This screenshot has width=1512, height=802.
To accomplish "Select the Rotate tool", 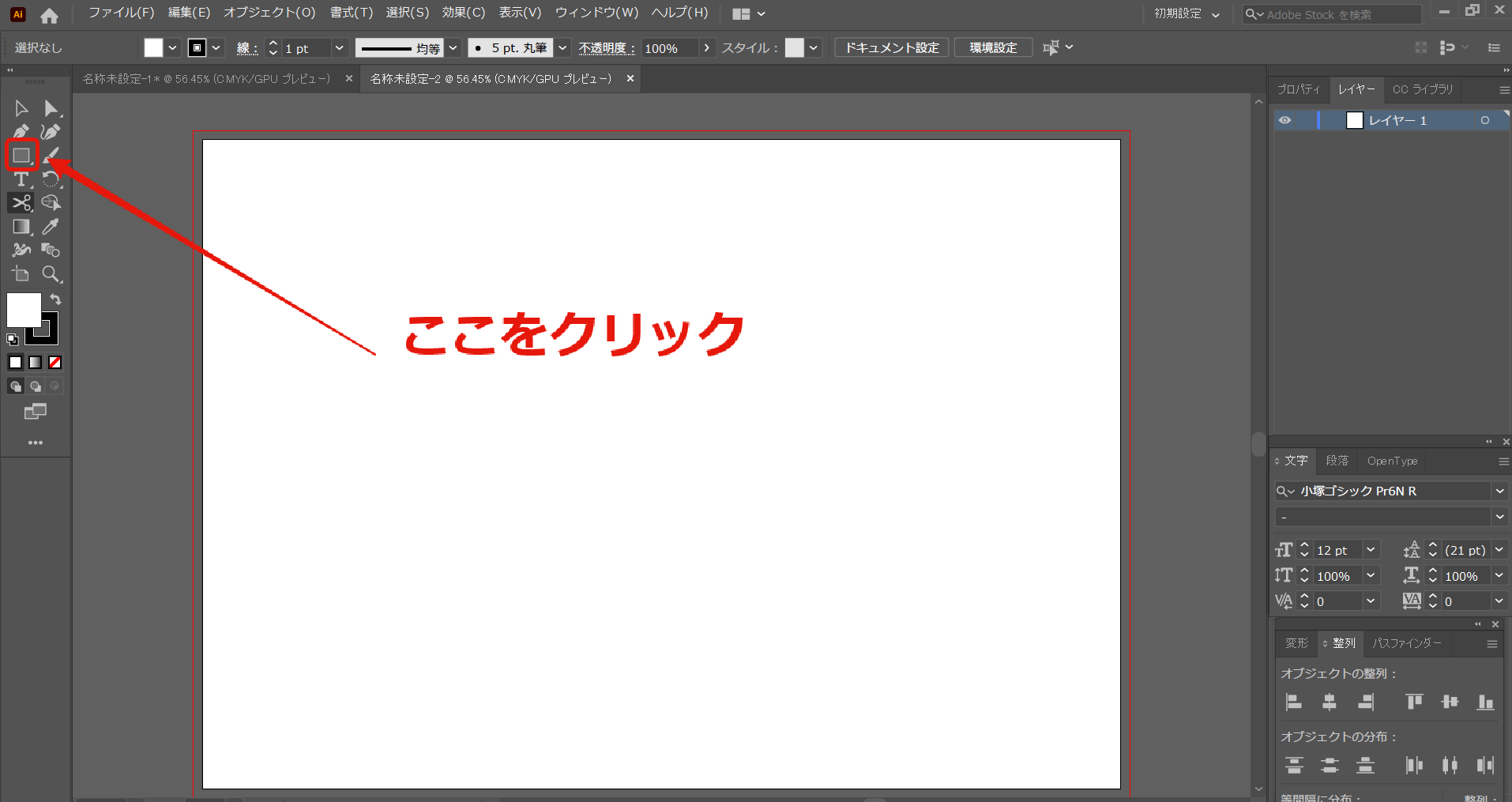I will pyautogui.click(x=51, y=179).
